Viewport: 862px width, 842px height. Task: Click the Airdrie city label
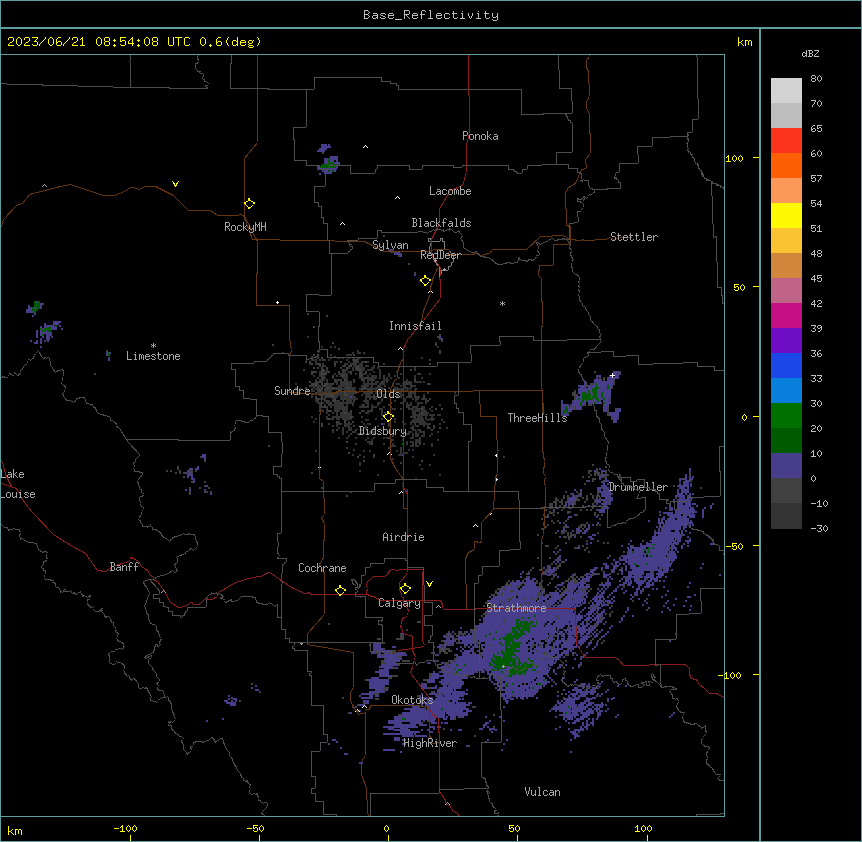click(x=403, y=537)
